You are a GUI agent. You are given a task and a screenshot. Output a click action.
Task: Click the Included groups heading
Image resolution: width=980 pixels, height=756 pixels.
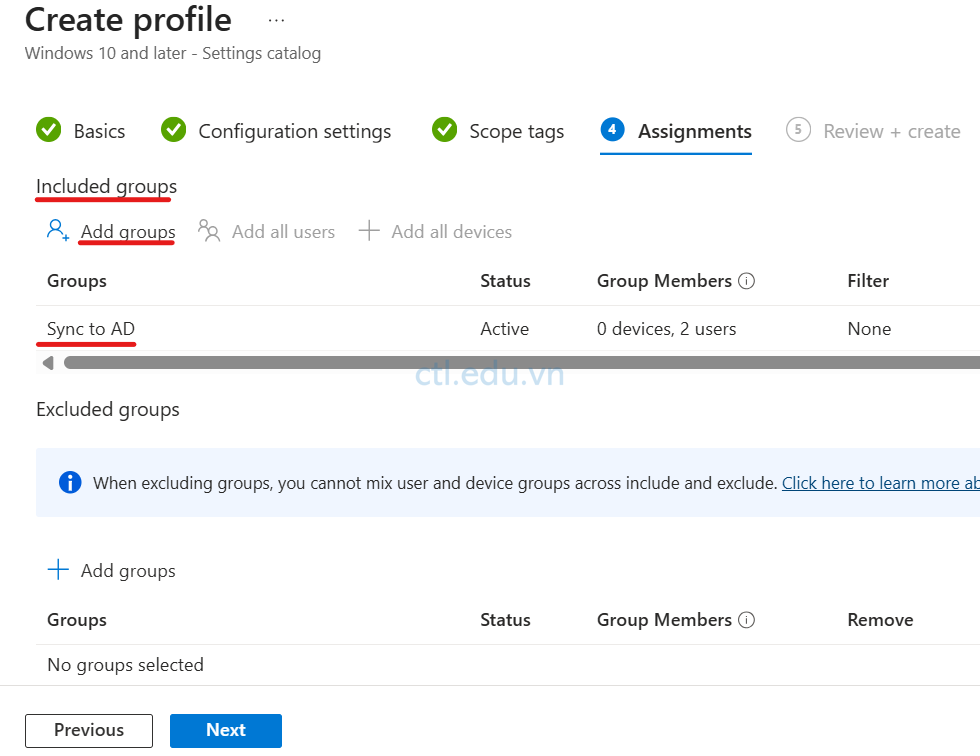pyautogui.click(x=106, y=187)
